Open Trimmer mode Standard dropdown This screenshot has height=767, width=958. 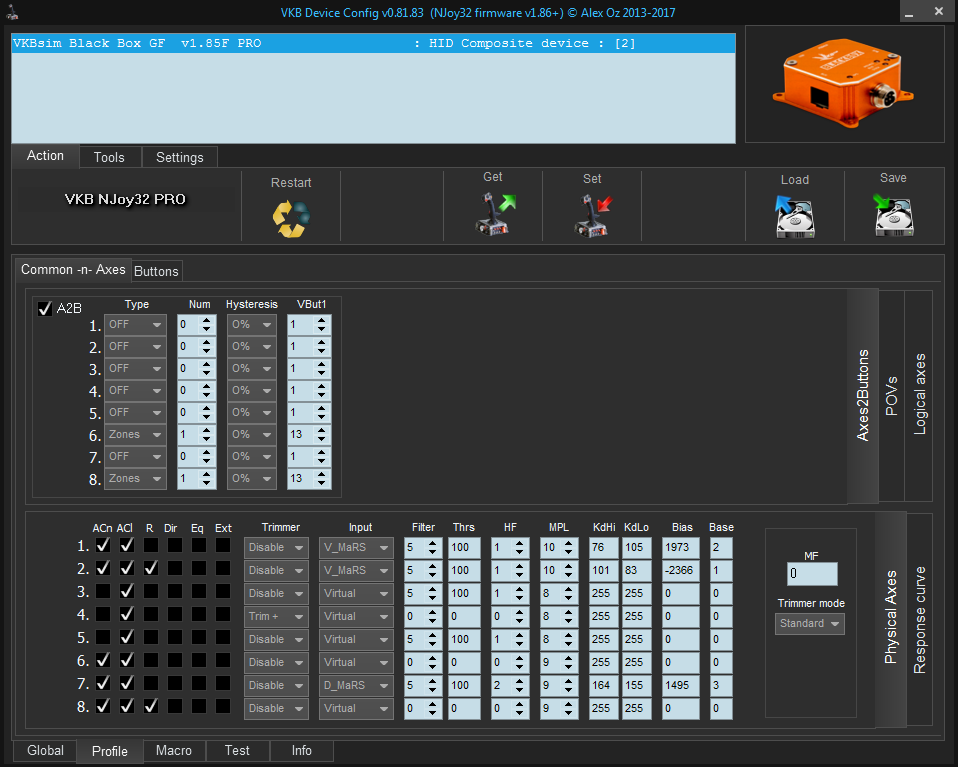pyautogui.click(x=810, y=624)
